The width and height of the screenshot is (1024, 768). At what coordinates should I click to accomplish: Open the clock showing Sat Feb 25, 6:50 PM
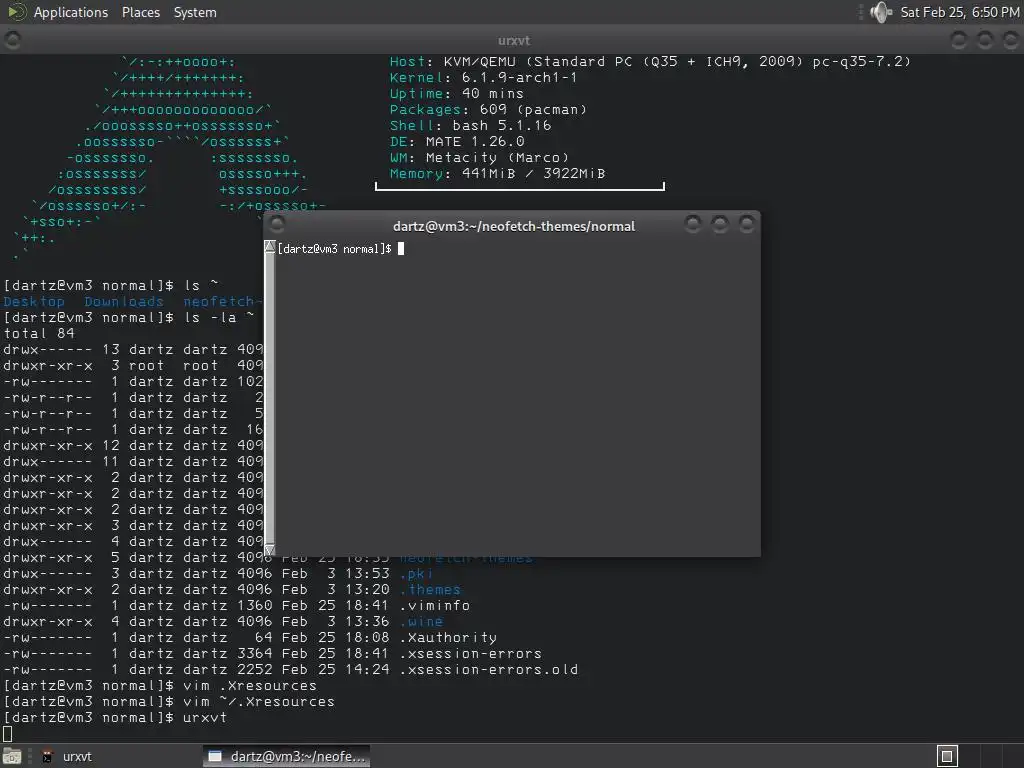point(959,12)
